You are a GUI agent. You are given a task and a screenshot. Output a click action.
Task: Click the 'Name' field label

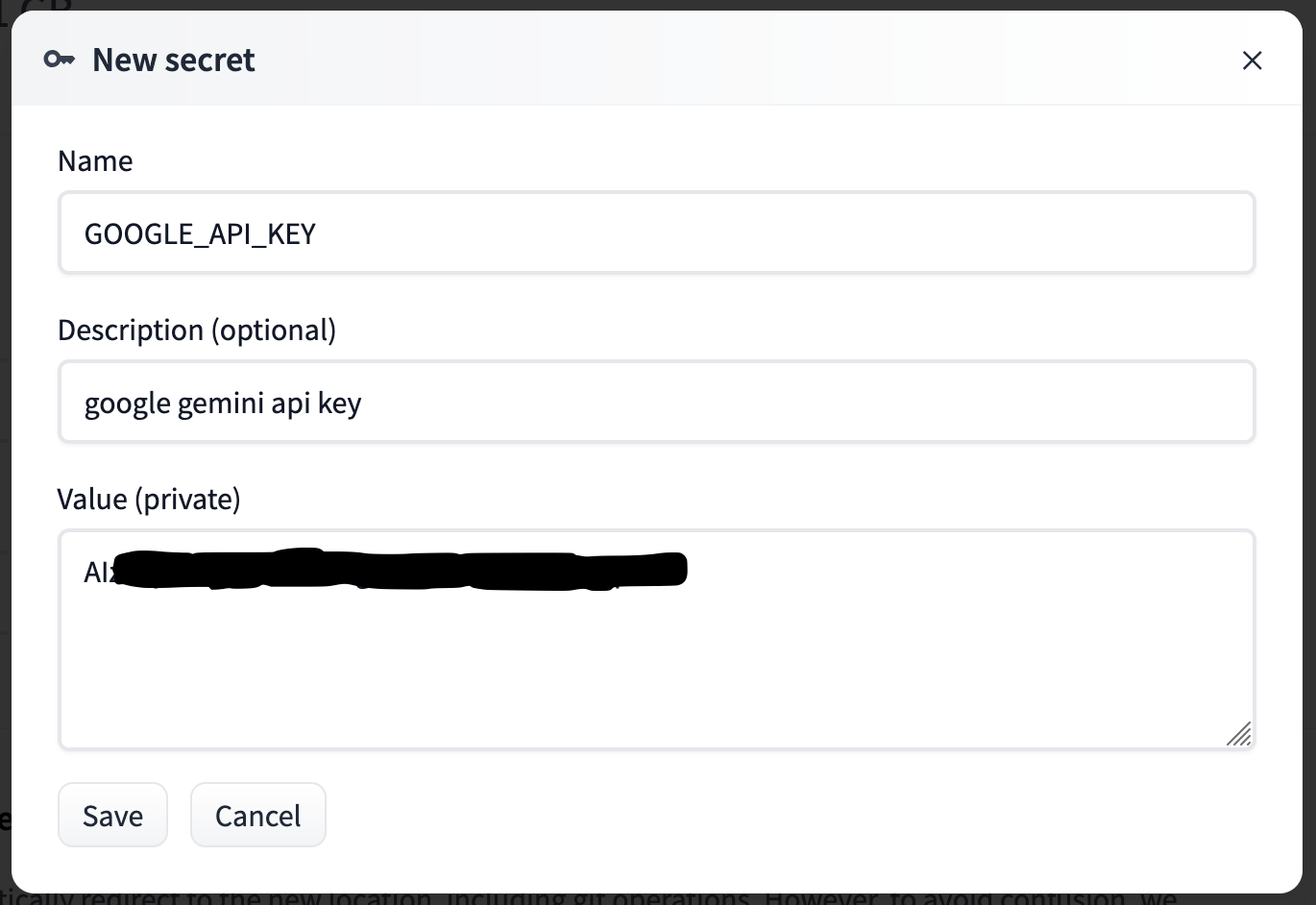(95, 160)
